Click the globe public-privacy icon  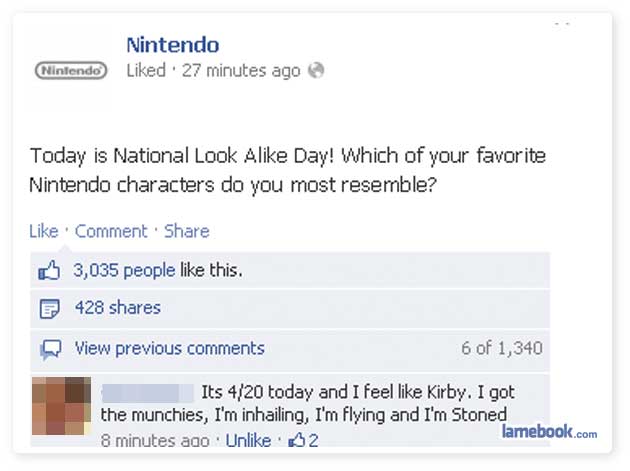point(317,70)
